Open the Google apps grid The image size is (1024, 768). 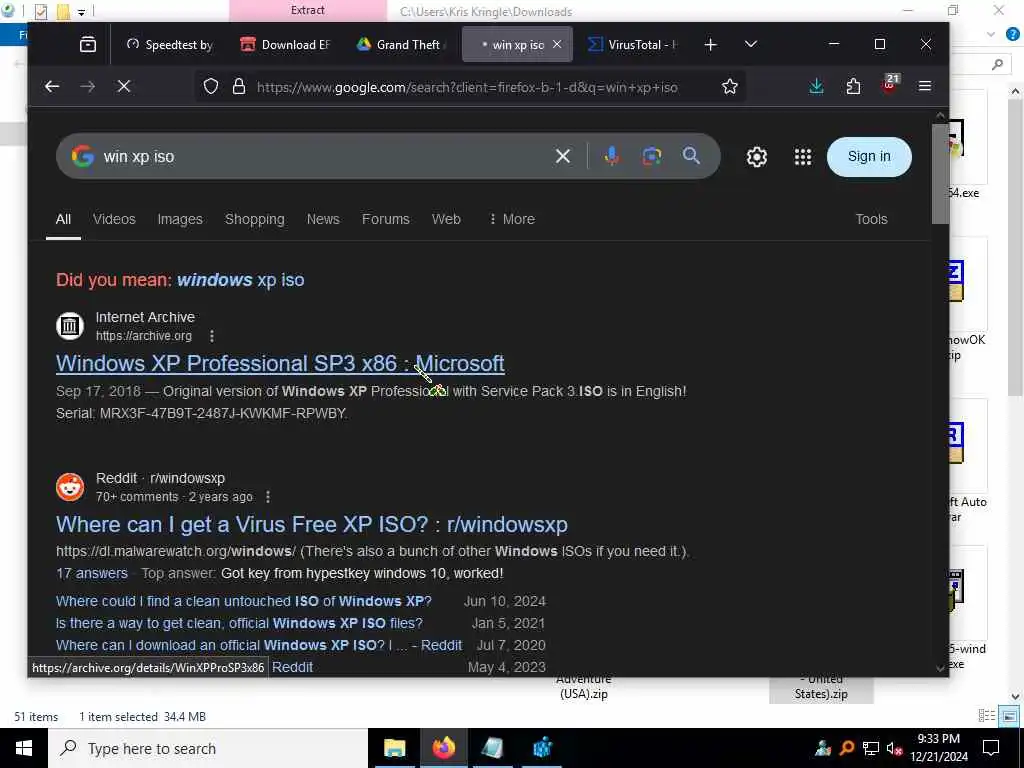tap(803, 157)
